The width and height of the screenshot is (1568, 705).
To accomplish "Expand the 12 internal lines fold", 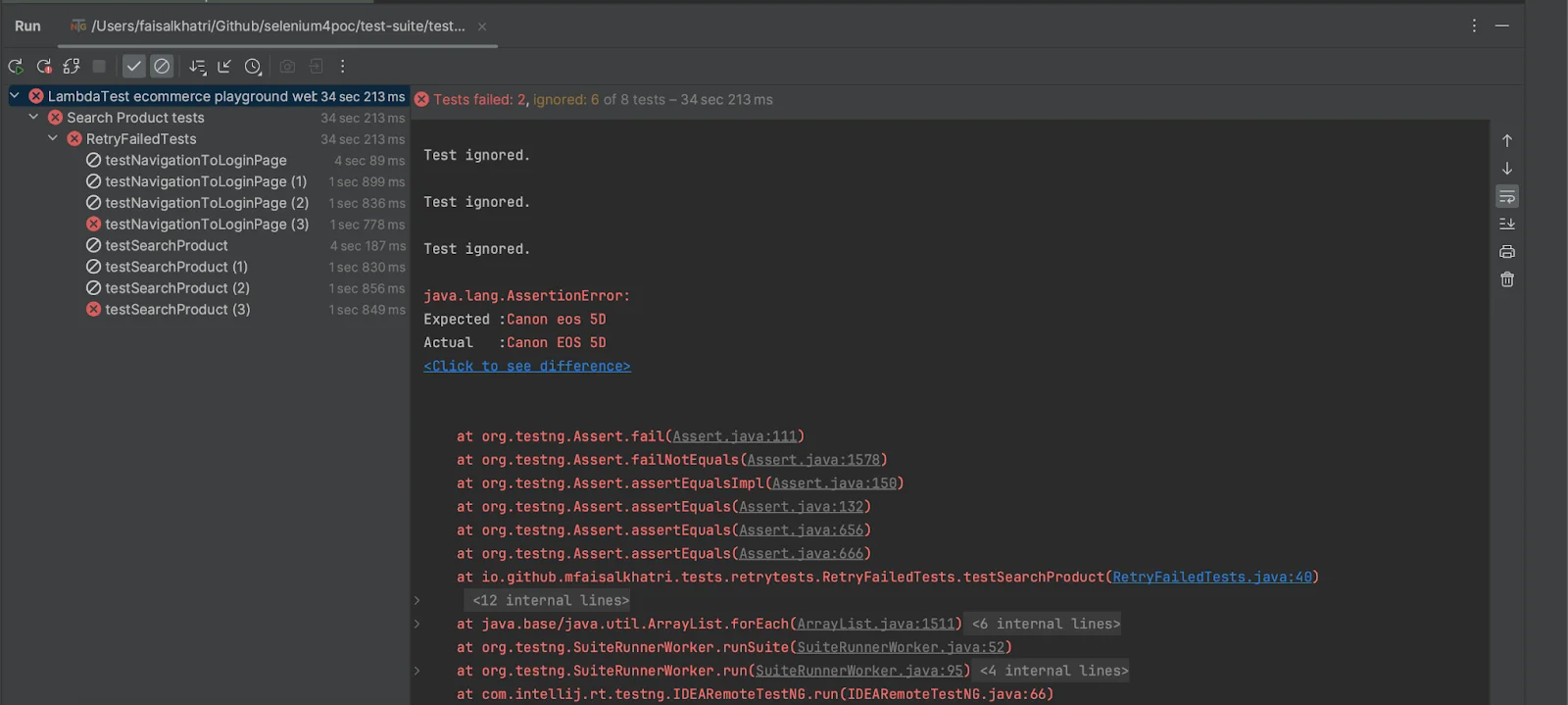I will point(550,600).
